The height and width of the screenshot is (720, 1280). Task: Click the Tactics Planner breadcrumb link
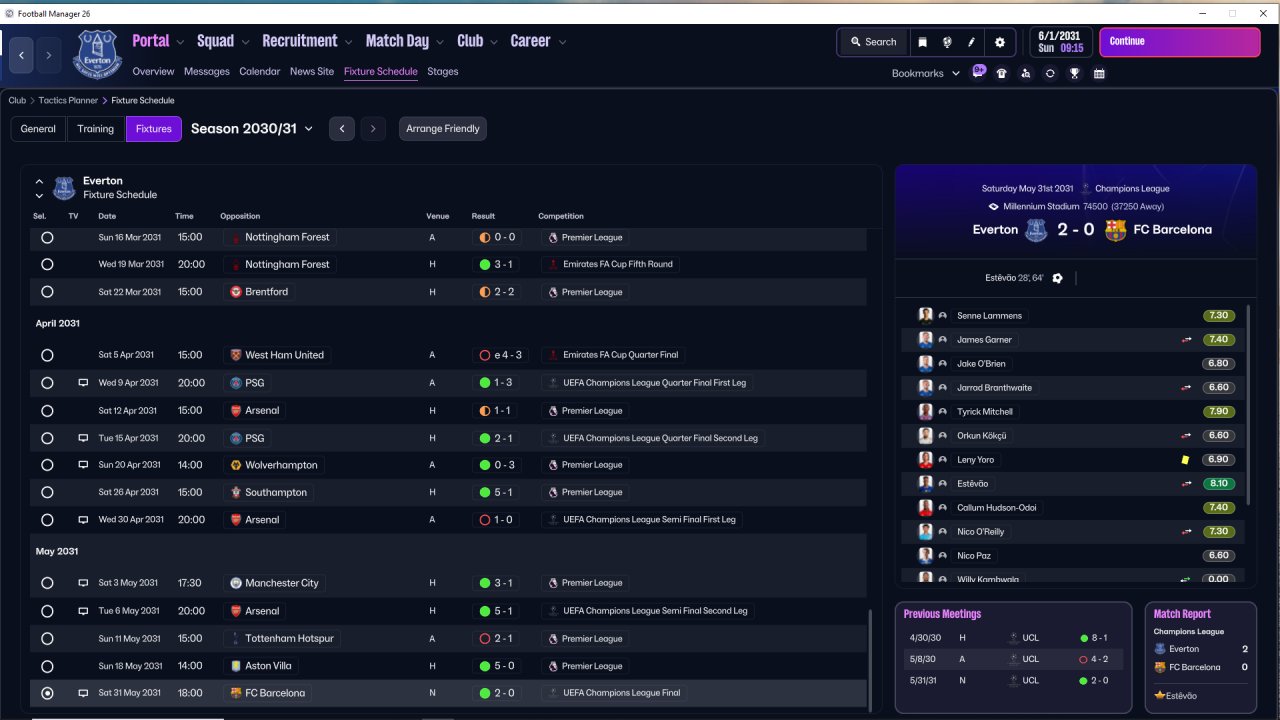click(x=68, y=100)
